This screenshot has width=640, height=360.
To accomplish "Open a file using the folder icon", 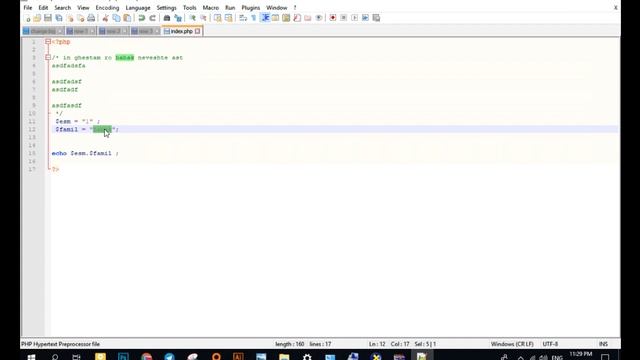I will pyautogui.click(x=37, y=18).
